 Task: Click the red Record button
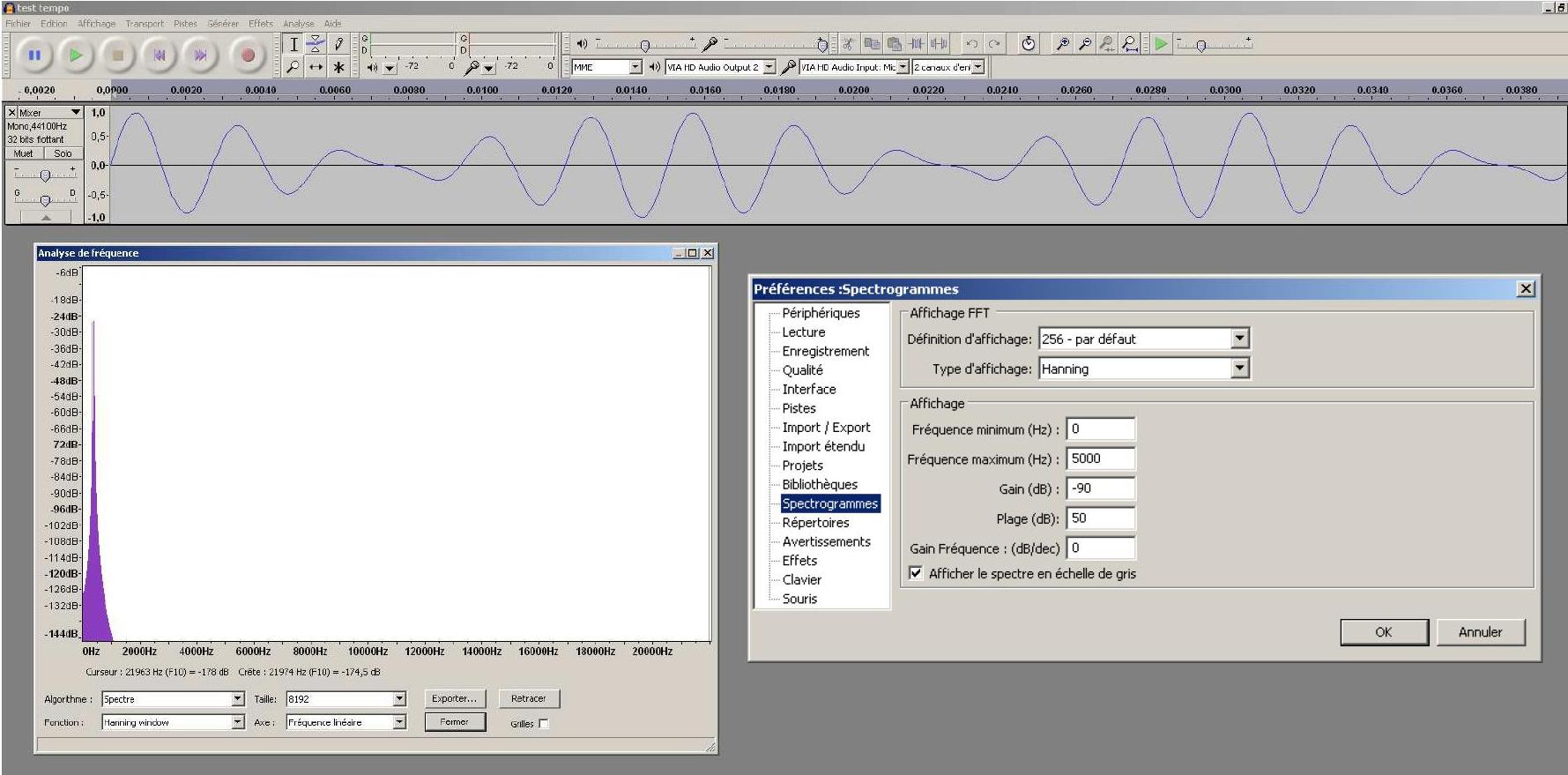pos(248,56)
